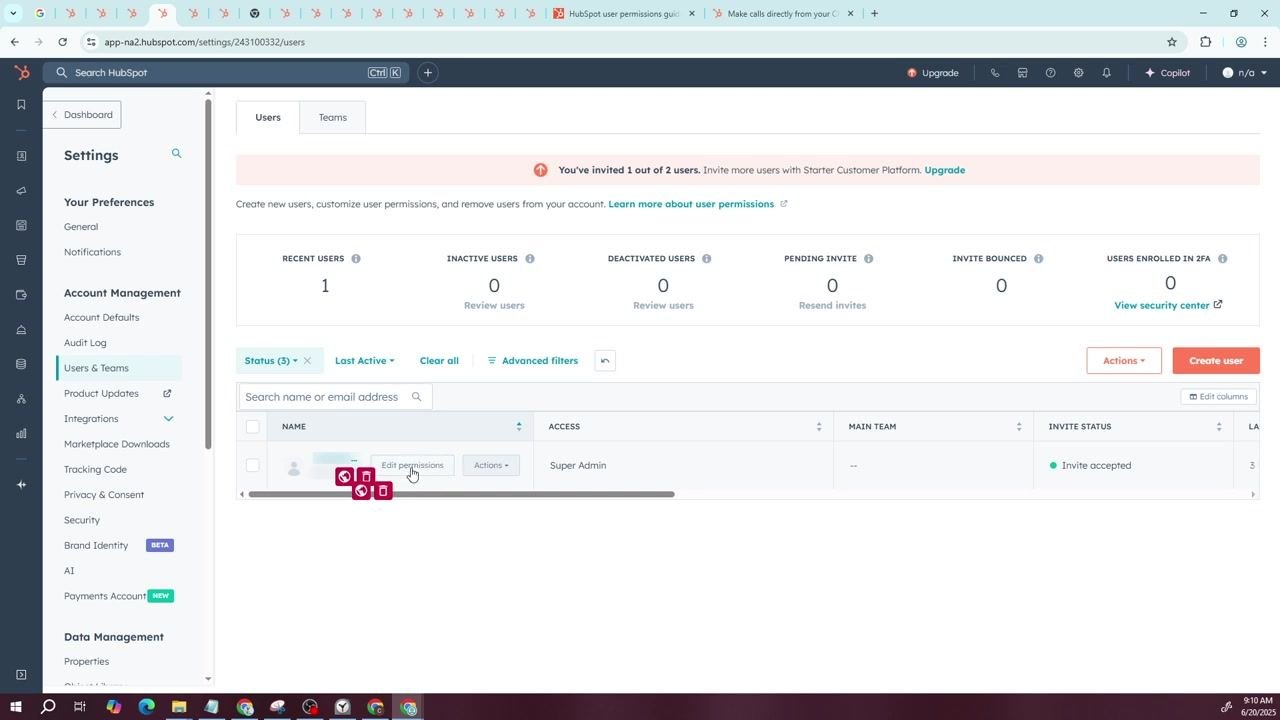Image resolution: width=1280 pixels, height=720 pixels.
Task: Expand the left navigation rail toggle at bottom
Action: [21, 675]
